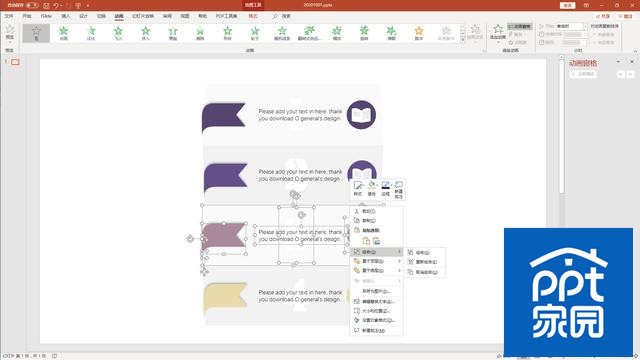Choose Edit Alt Text in context menu
Screen dimensions: 640x360
pyautogui.click(x=376, y=302)
